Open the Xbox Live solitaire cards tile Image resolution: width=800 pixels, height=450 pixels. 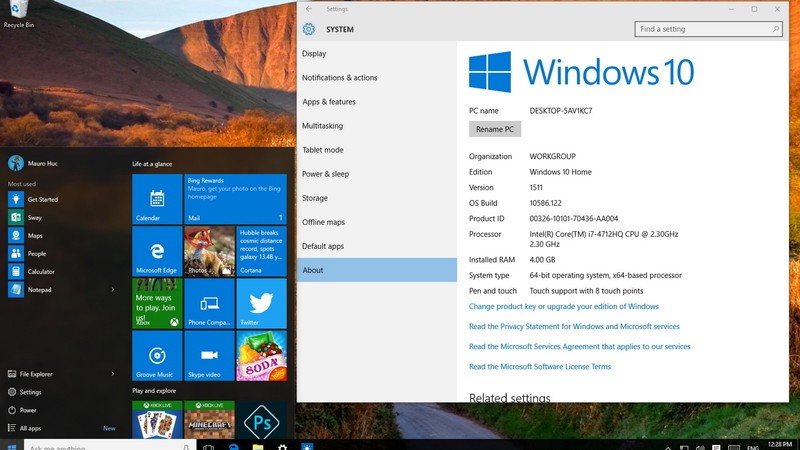[157, 419]
